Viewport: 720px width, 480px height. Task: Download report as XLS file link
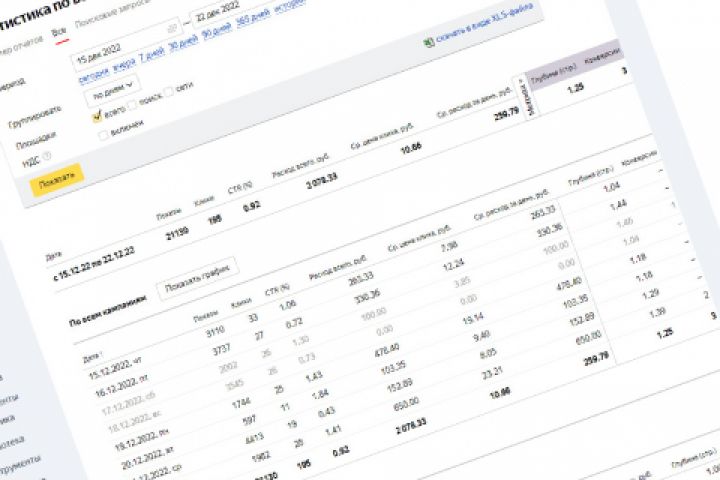tap(484, 23)
